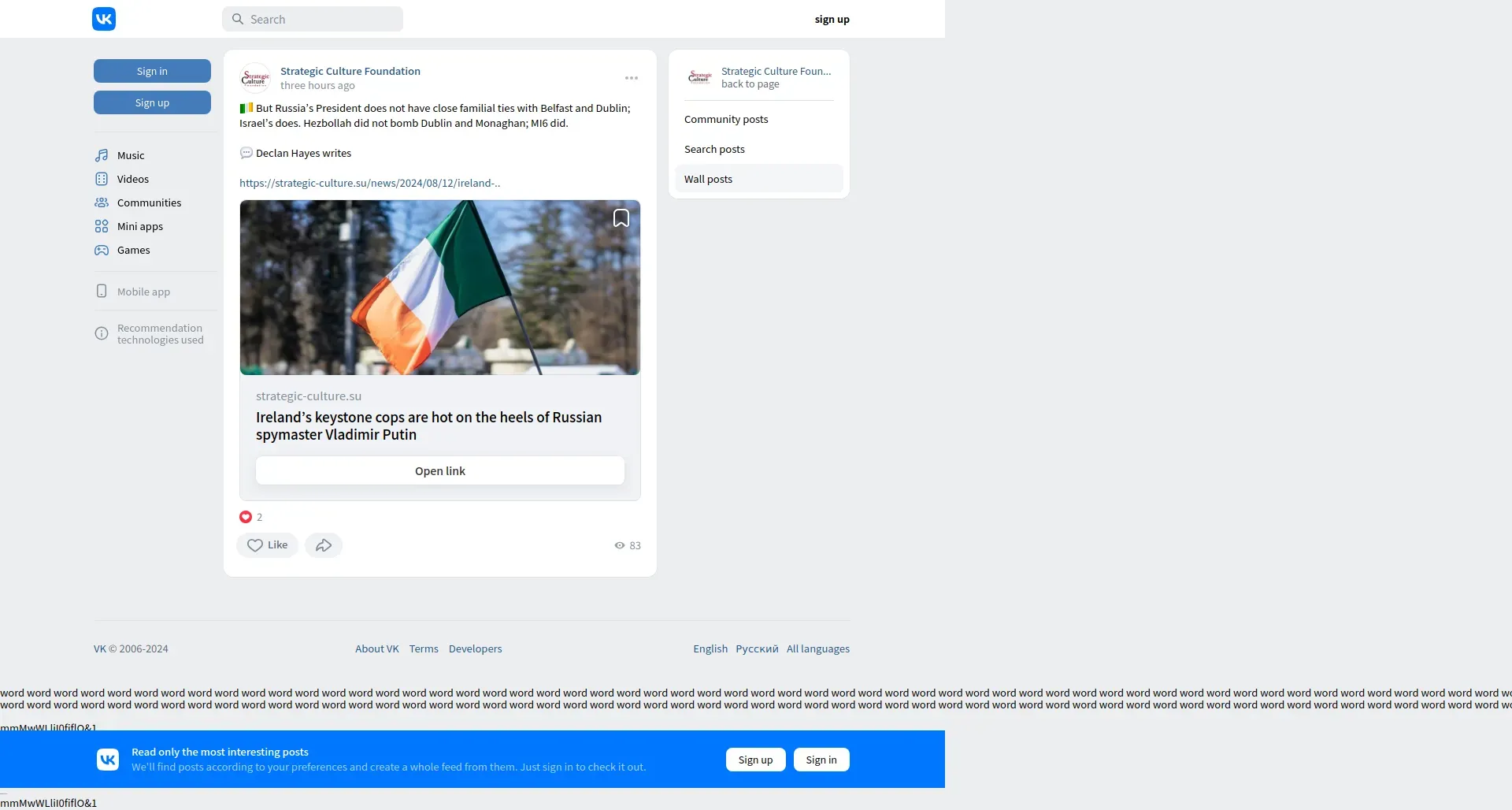
Task: Switch language to Русский
Action: pyautogui.click(x=757, y=648)
